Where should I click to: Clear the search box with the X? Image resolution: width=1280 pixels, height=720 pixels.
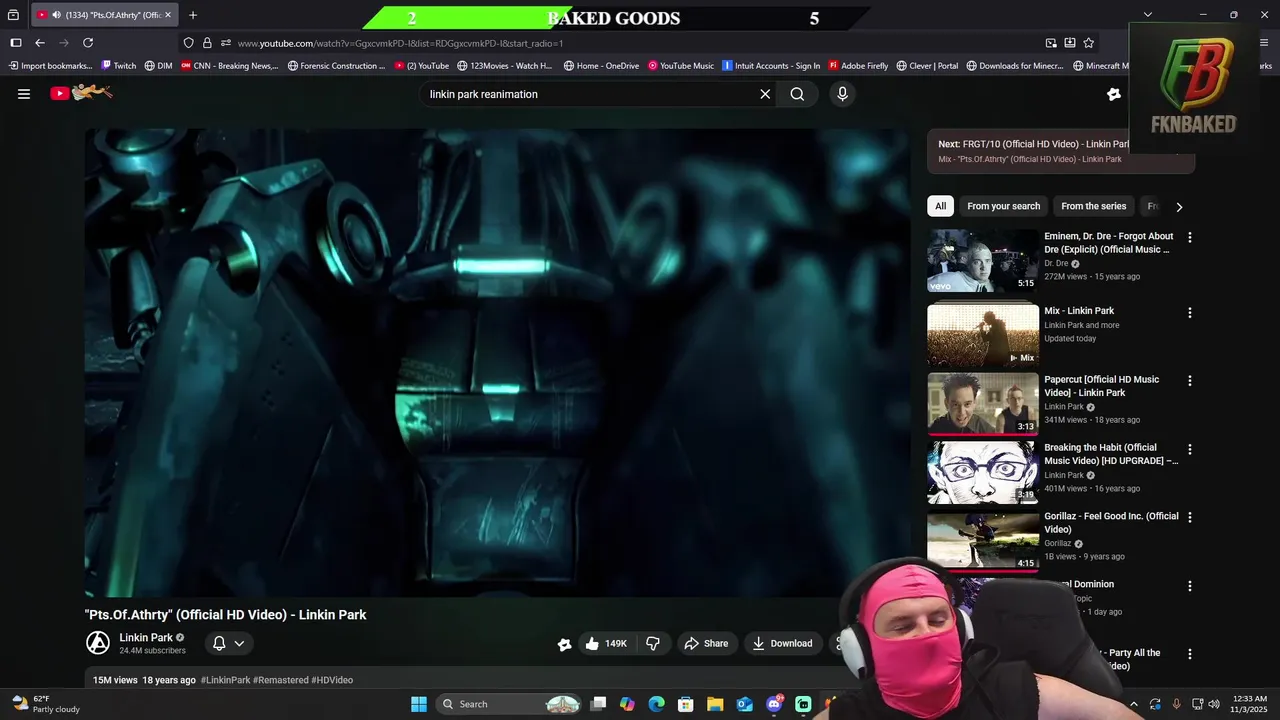pos(765,94)
